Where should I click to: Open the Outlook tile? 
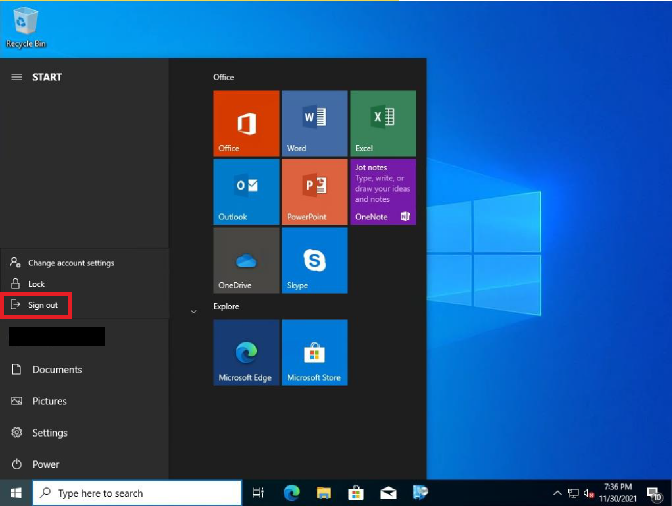coord(246,192)
